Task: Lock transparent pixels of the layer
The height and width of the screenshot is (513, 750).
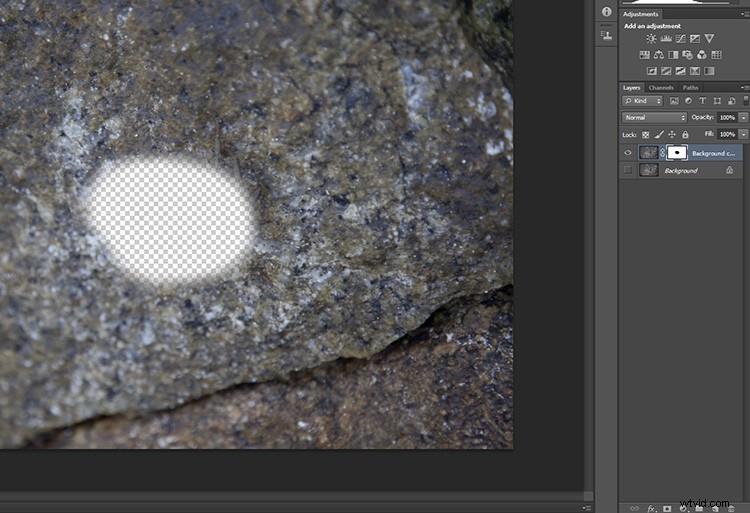Action: coord(645,135)
